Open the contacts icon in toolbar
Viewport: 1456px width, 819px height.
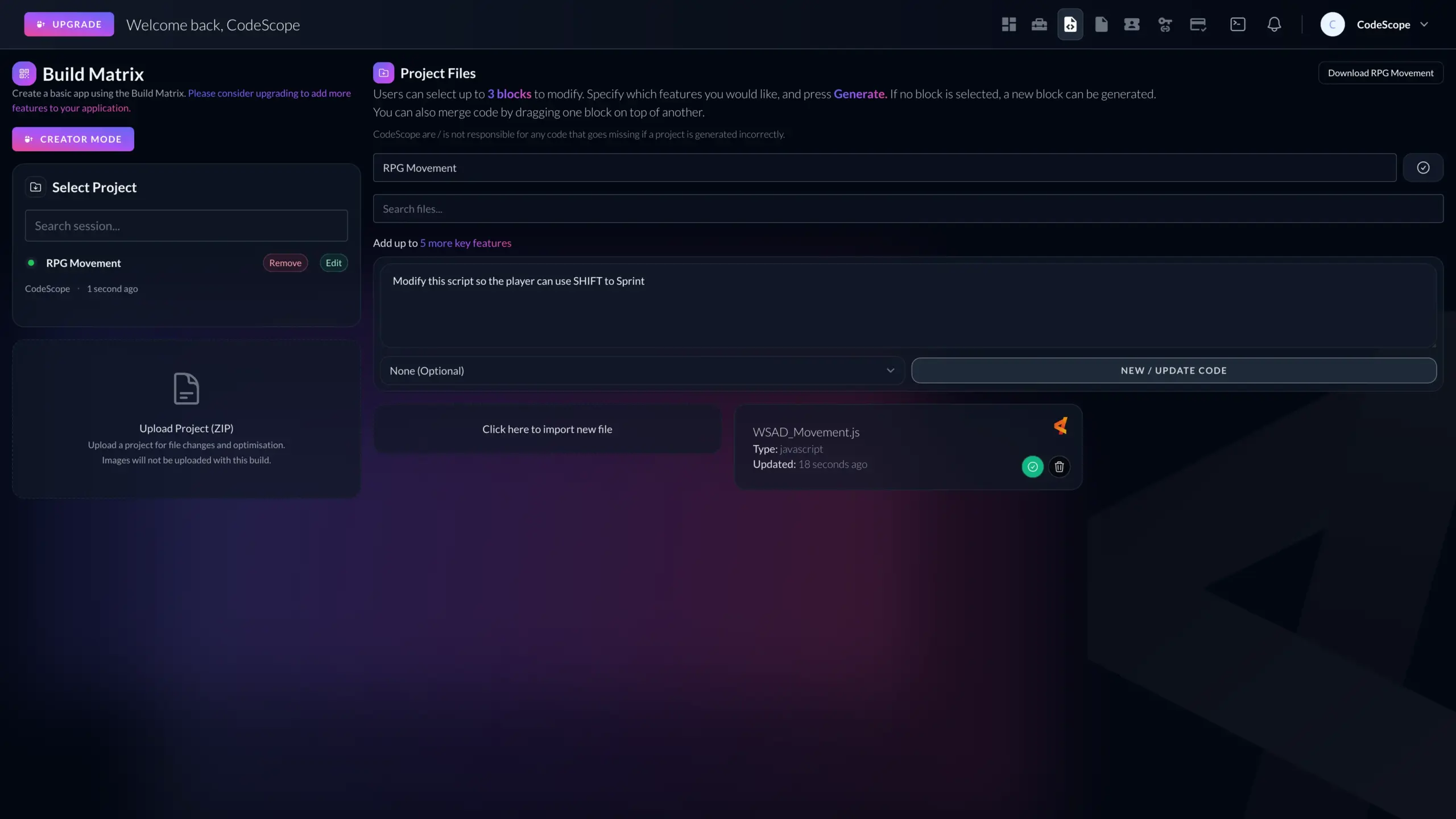pos(1132,24)
